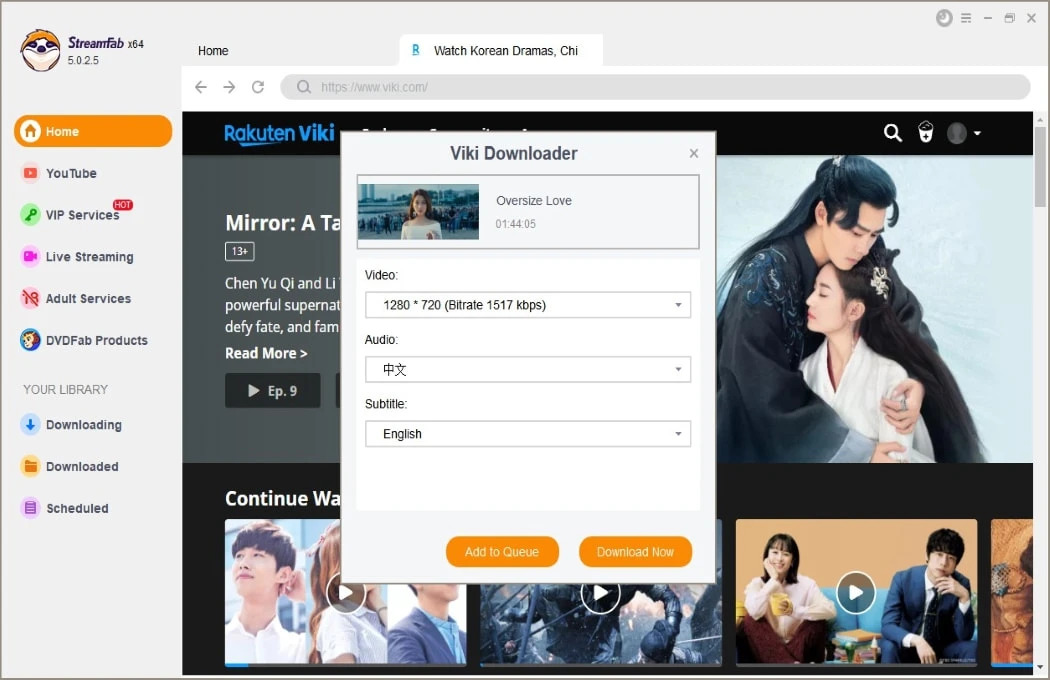Image resolution: width=1050 pixels, height=680 pixels.
Task: Close the Viki Downloader dialog
Action: [694, 153]
